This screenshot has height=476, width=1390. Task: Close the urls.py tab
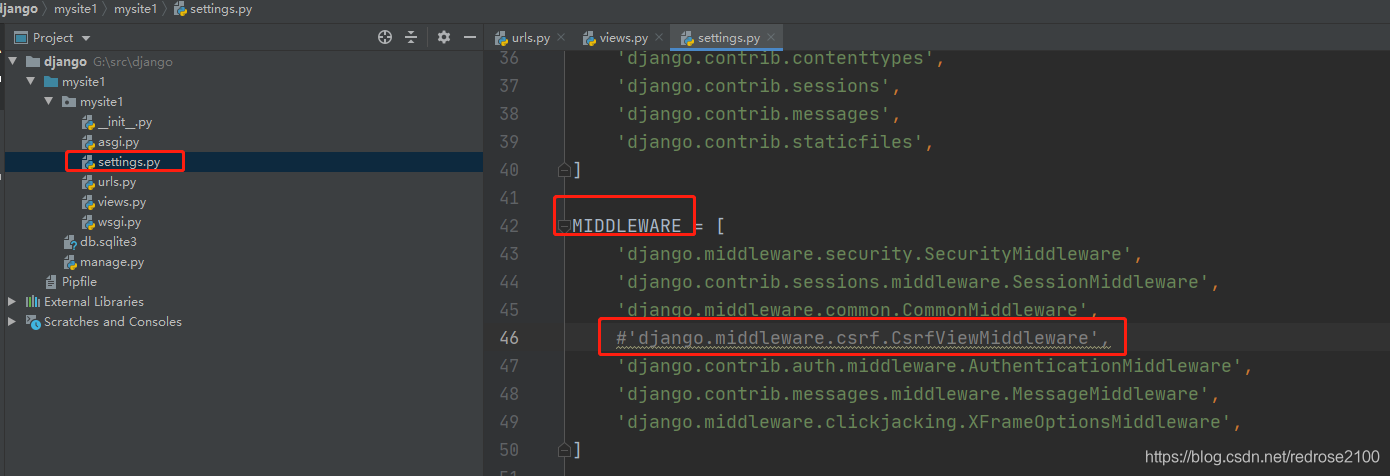click(x=561, y=38)
